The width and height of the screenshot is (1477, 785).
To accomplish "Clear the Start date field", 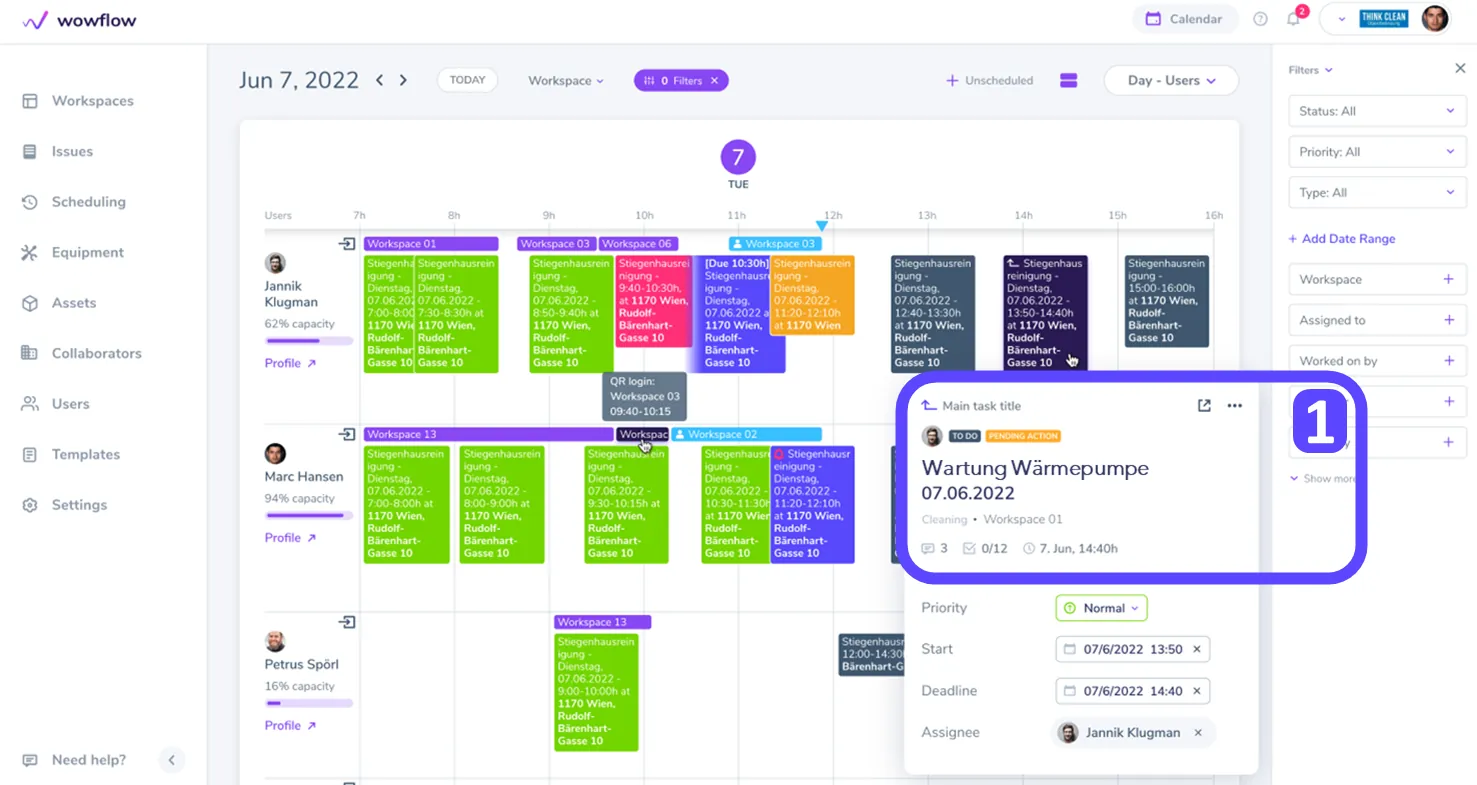I will coord(1196,649).
